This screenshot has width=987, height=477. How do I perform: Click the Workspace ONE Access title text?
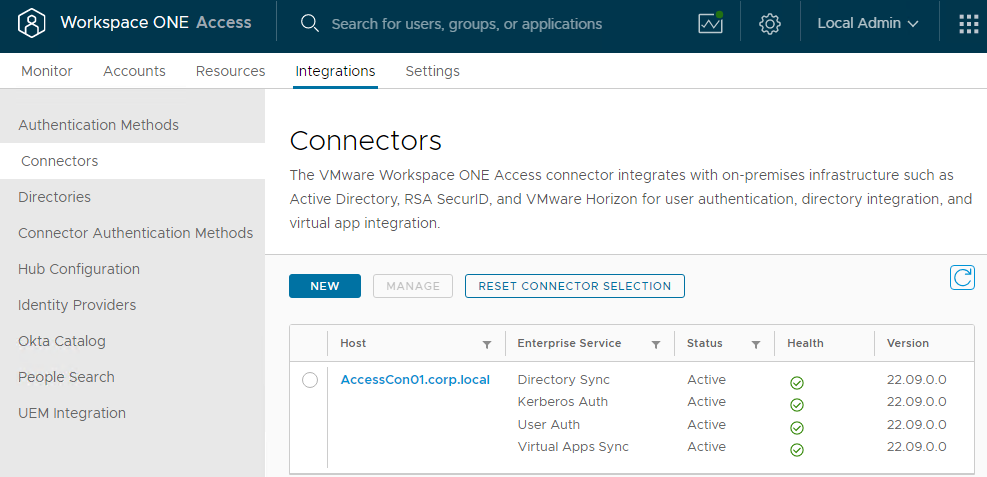point(155,23)
